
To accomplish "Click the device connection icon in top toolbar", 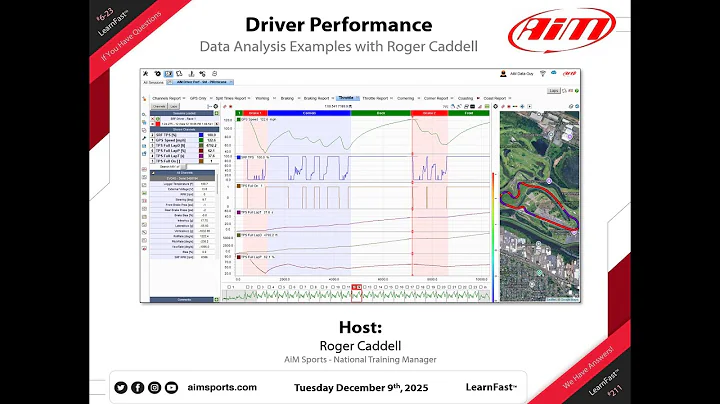I will (202, 73).
